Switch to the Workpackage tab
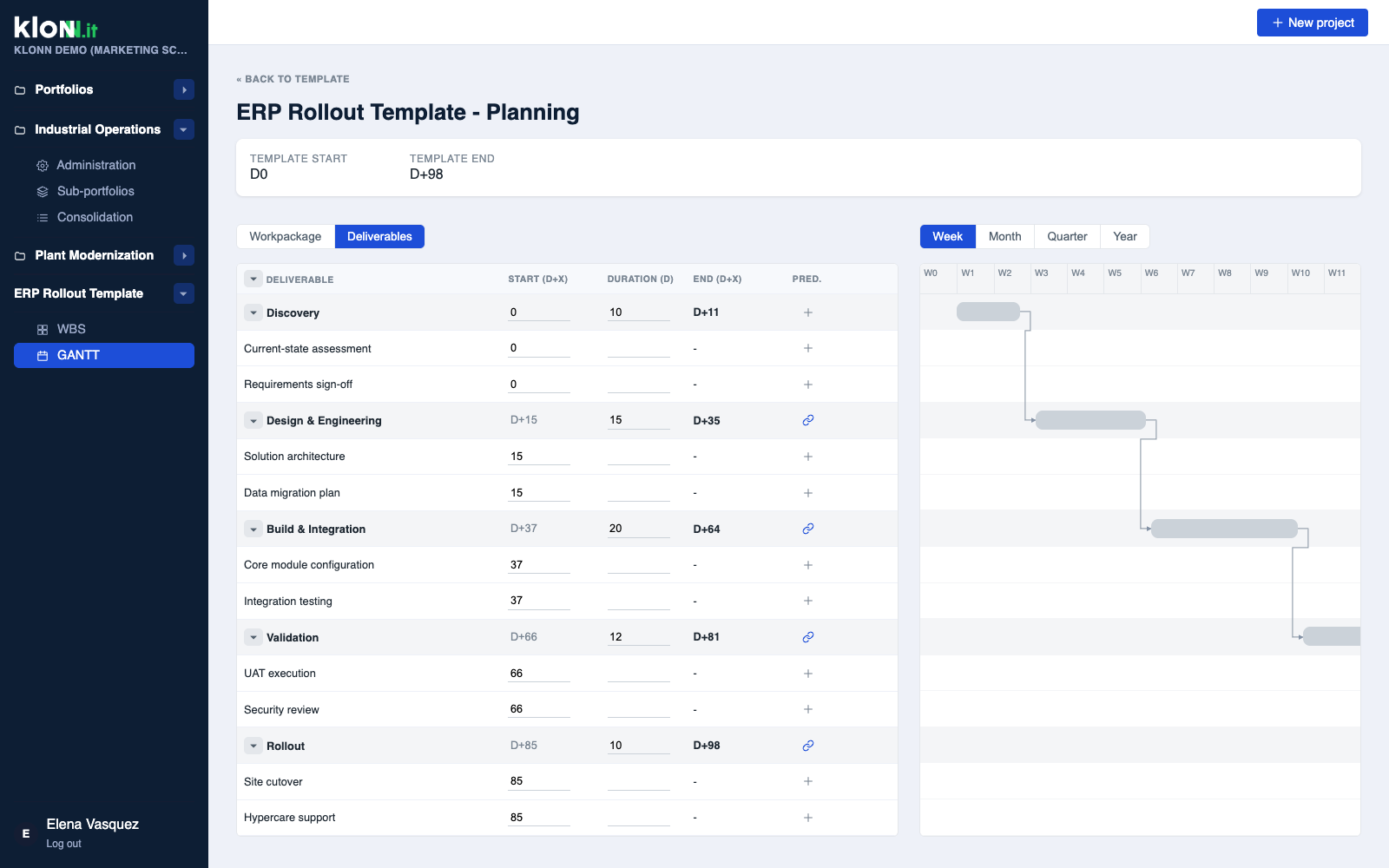The width and height of the screenshot is (1389, 868). click(x=286, y=236)
